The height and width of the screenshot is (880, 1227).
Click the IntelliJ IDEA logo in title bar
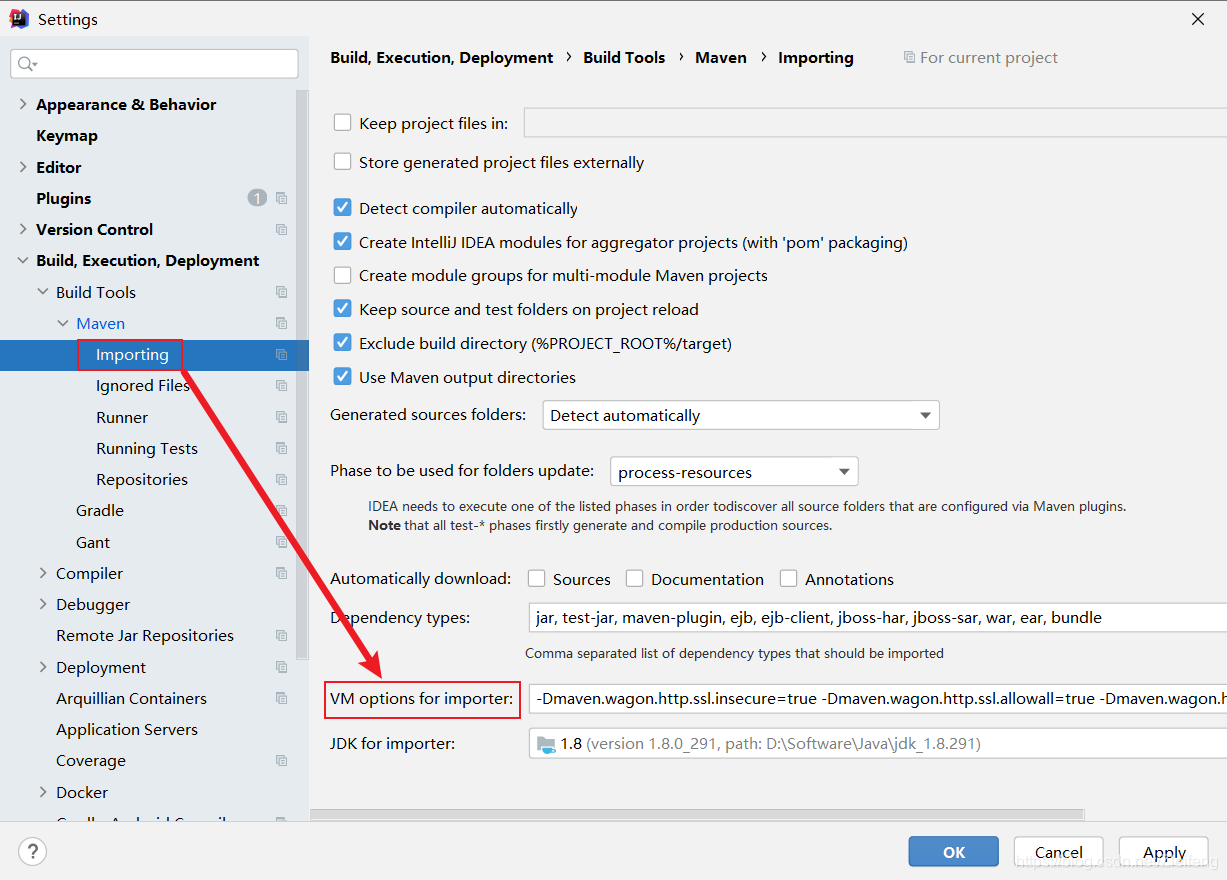click(19, 19)
